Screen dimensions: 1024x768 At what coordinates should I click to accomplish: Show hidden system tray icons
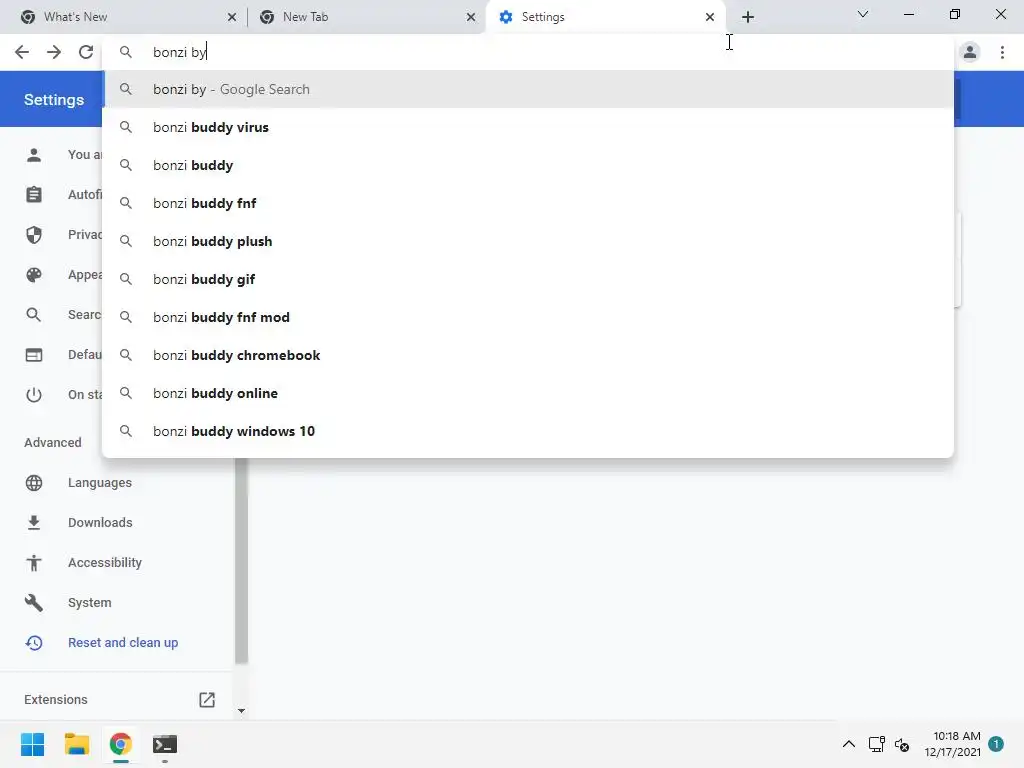coord(848,744)
